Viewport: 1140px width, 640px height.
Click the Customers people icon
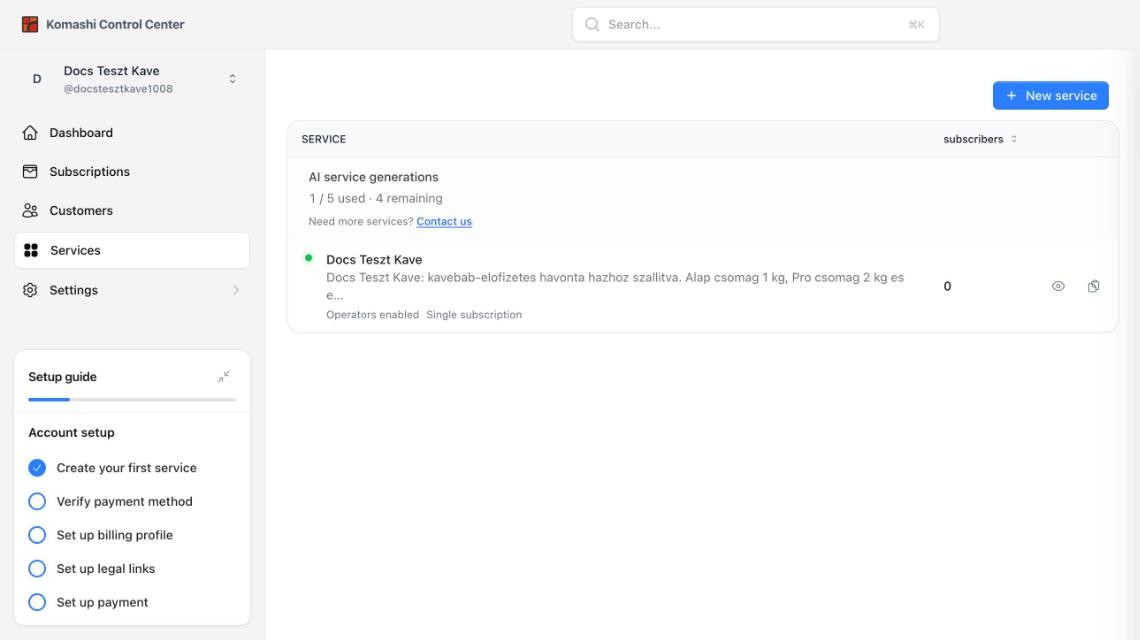(30, 210)
